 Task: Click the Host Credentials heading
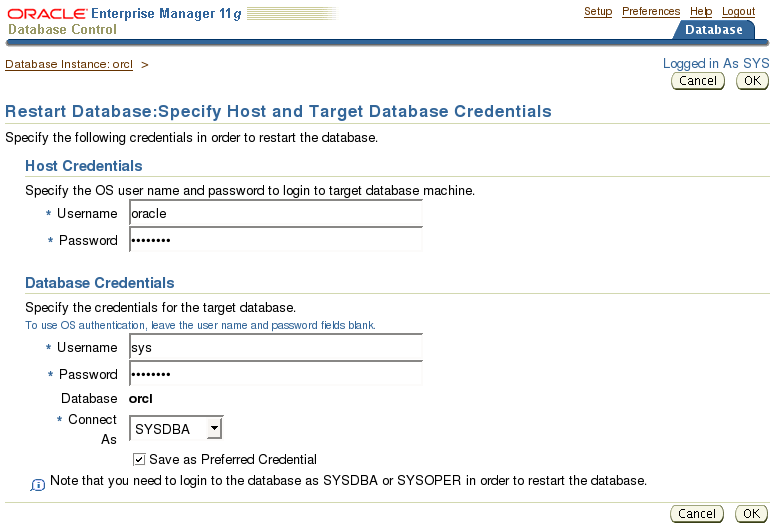[83, 166]
